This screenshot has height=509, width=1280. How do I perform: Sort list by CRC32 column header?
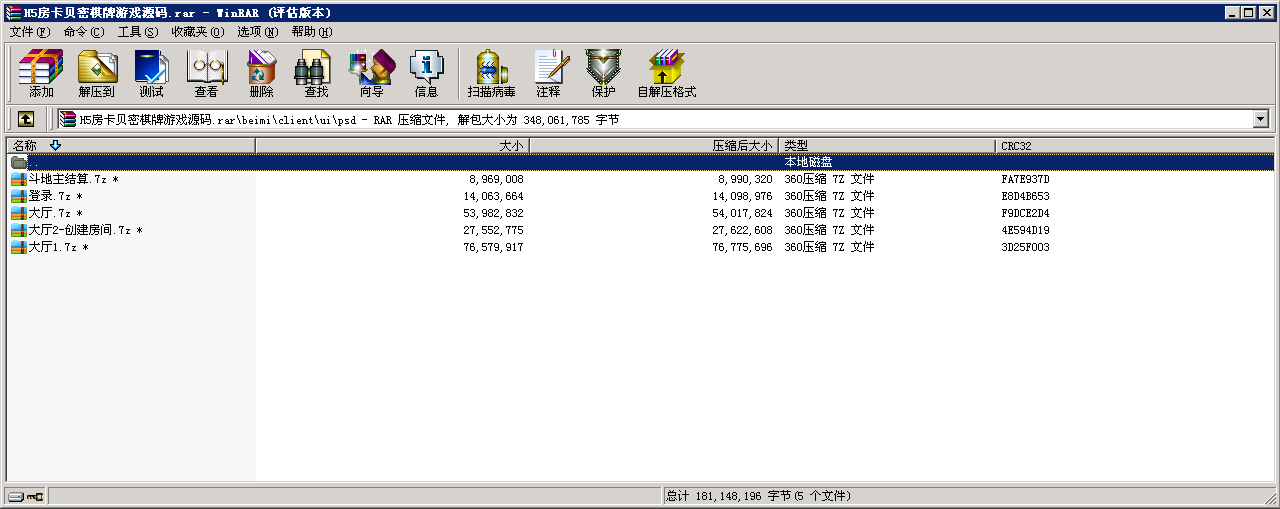[1017, 146]
